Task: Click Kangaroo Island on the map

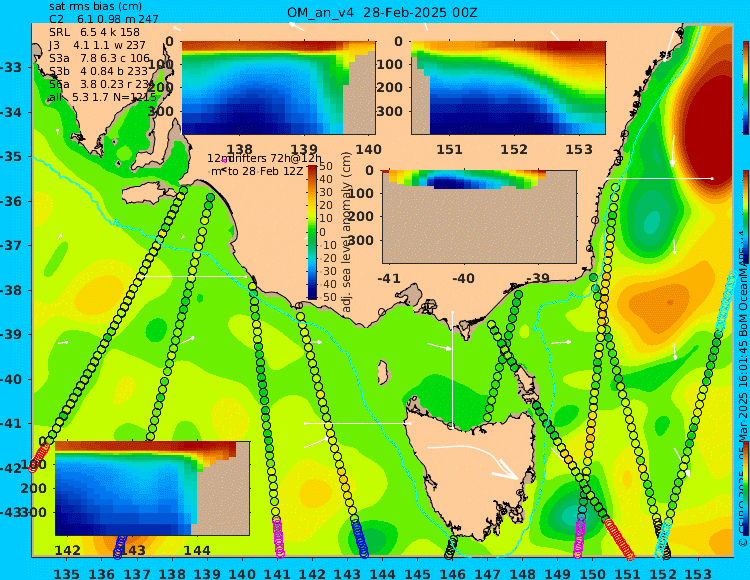Action: 148,194
